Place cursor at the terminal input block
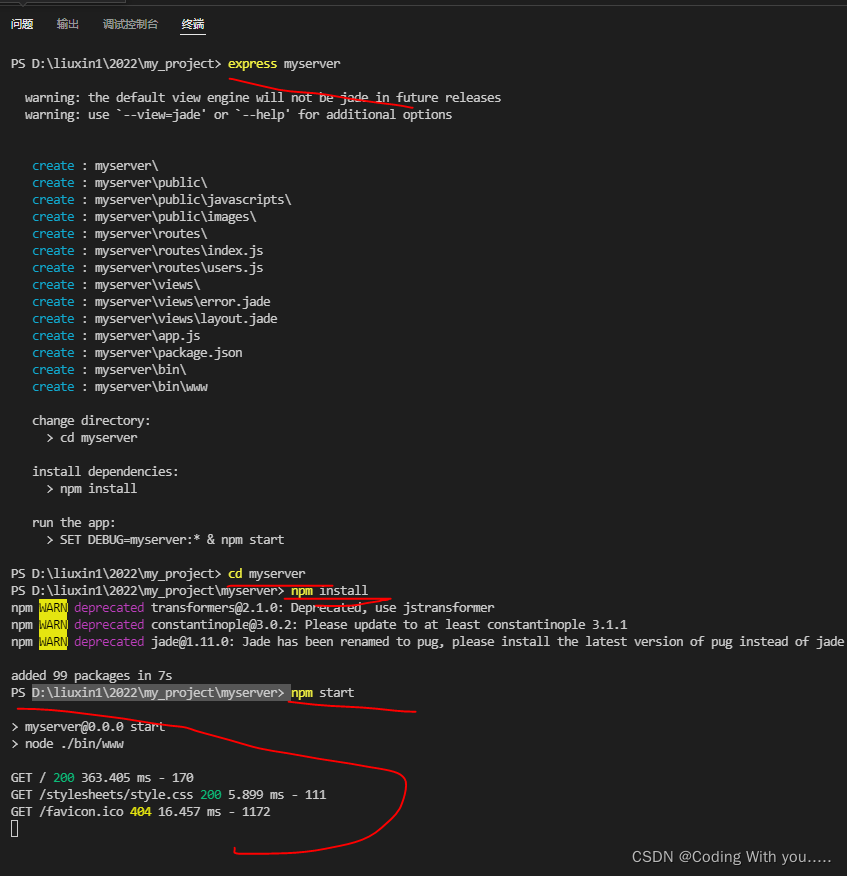The height and width of the screenshot is (876, 847). (14, 828)
